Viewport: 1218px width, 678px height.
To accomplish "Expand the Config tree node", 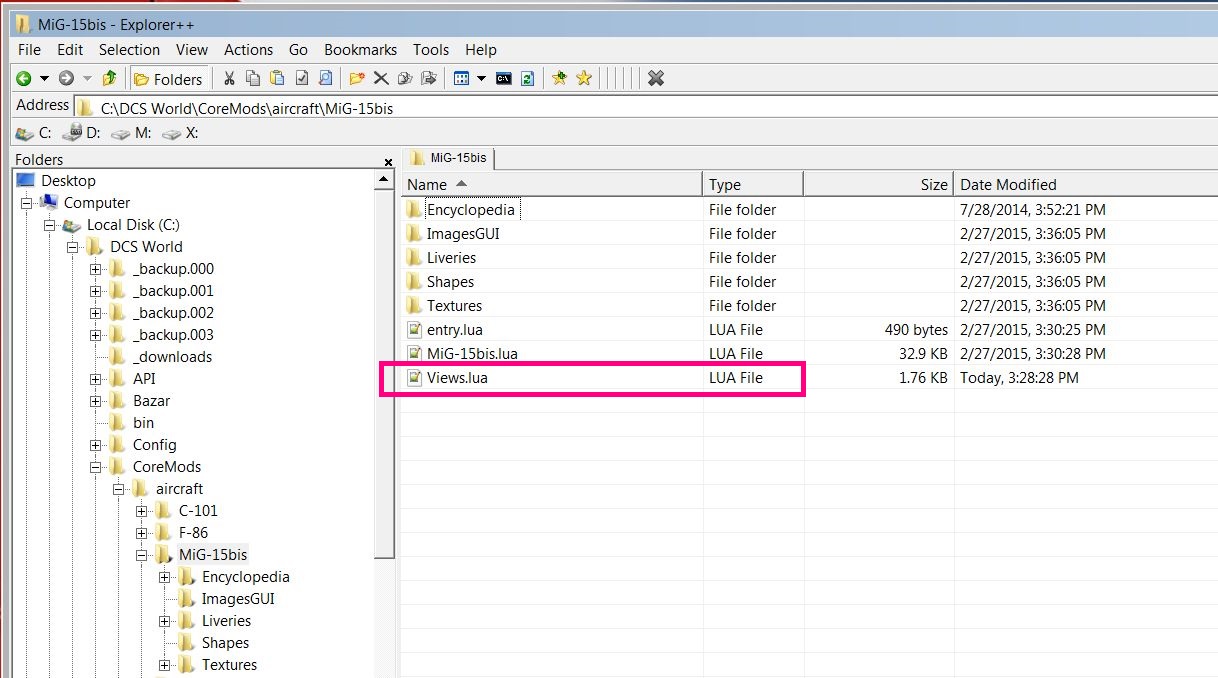I will coord(96,445).
